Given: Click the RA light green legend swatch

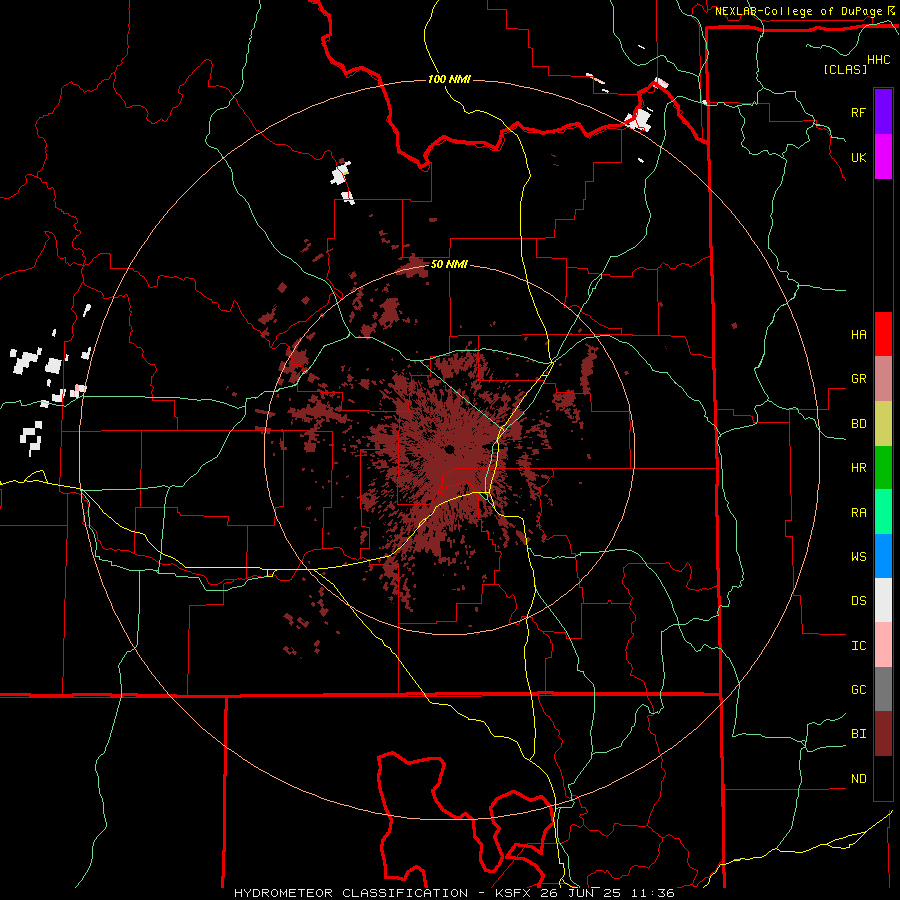Looking at the screenshot, I should pos(883,512).
